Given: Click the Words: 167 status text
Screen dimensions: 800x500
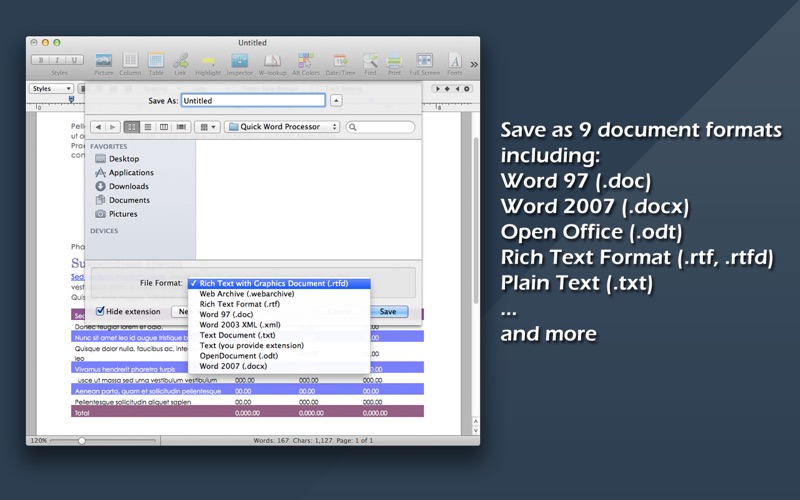Looking at the screenshot, I should pos(271,440).
